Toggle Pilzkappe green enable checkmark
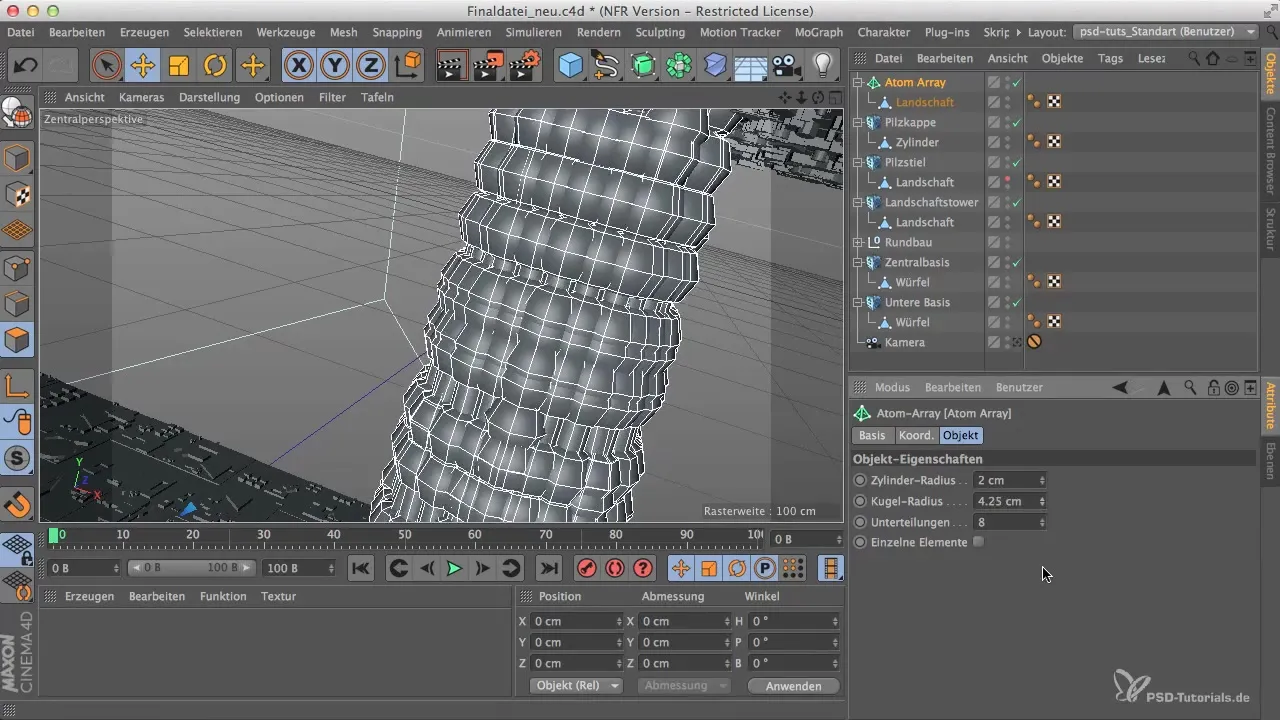The image size is (1280, 720). pos(1016,122)
